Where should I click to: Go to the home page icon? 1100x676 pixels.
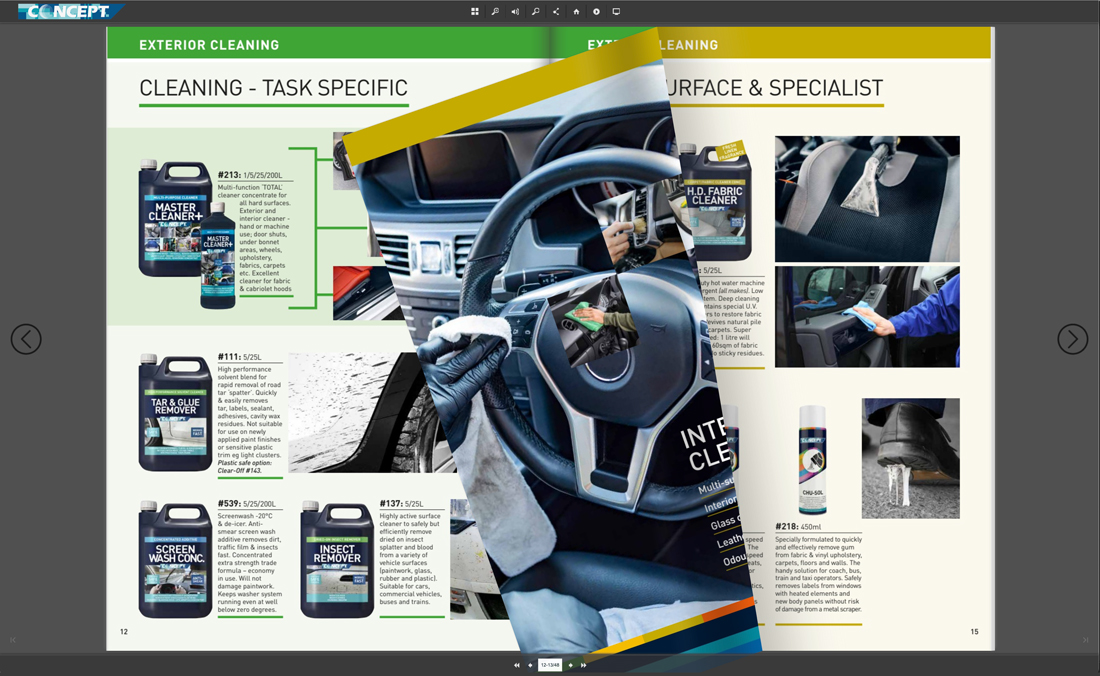pyautogui.click(x=576, y=11)
